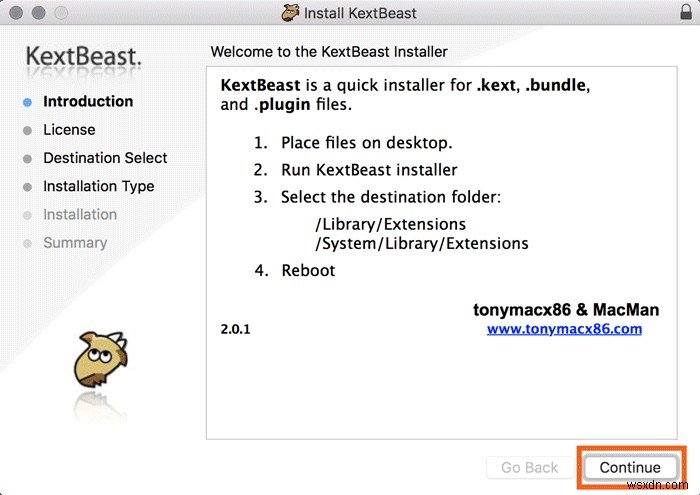
Task: Click the Welcome to the KextBeast Installer heading
Action: coord(329,51)
